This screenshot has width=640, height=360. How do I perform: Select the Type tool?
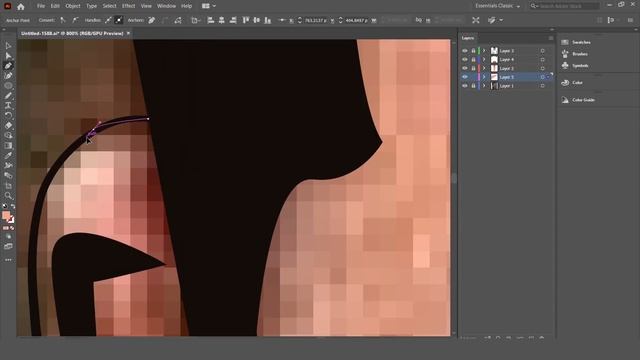8,105
